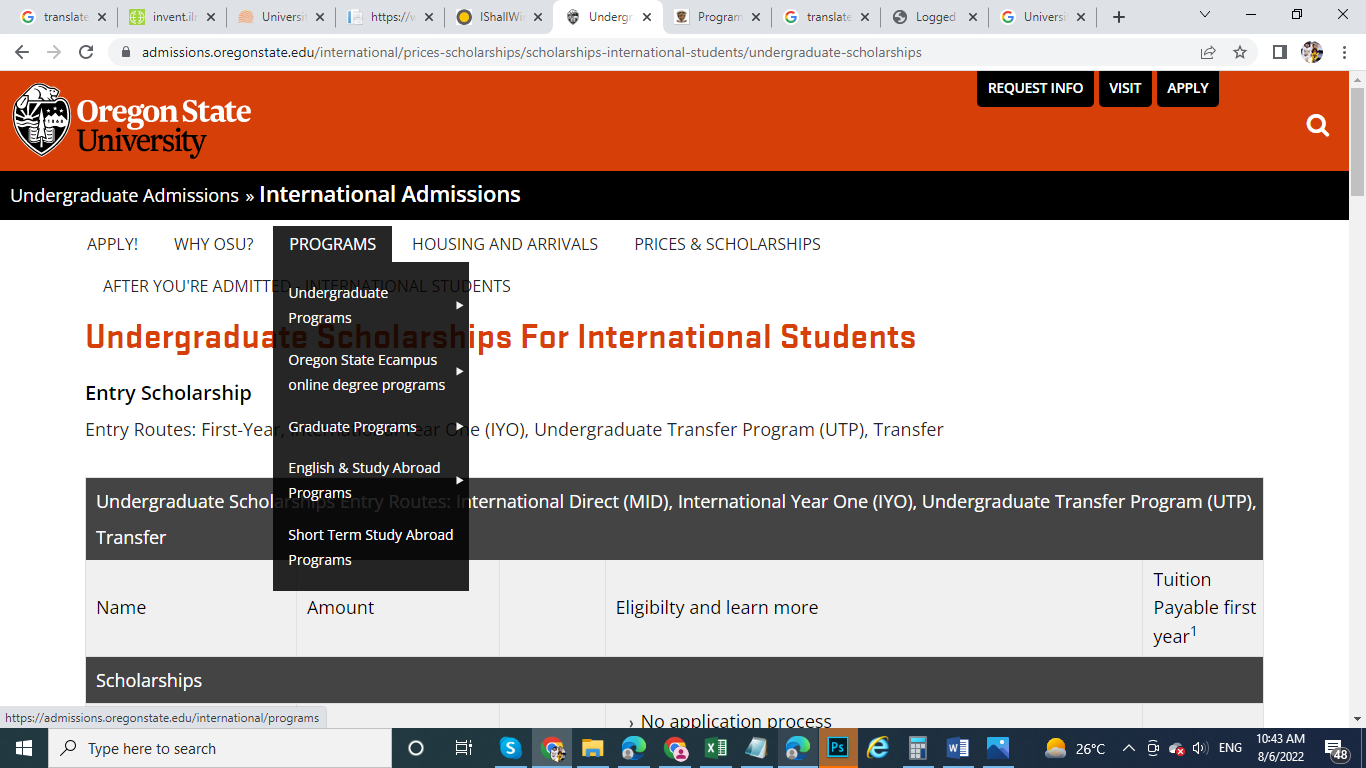Viewport: 1366px width, 768px height.
Task: Click the Cortana circle icon on taskbar
Action: tap(416, 748)
